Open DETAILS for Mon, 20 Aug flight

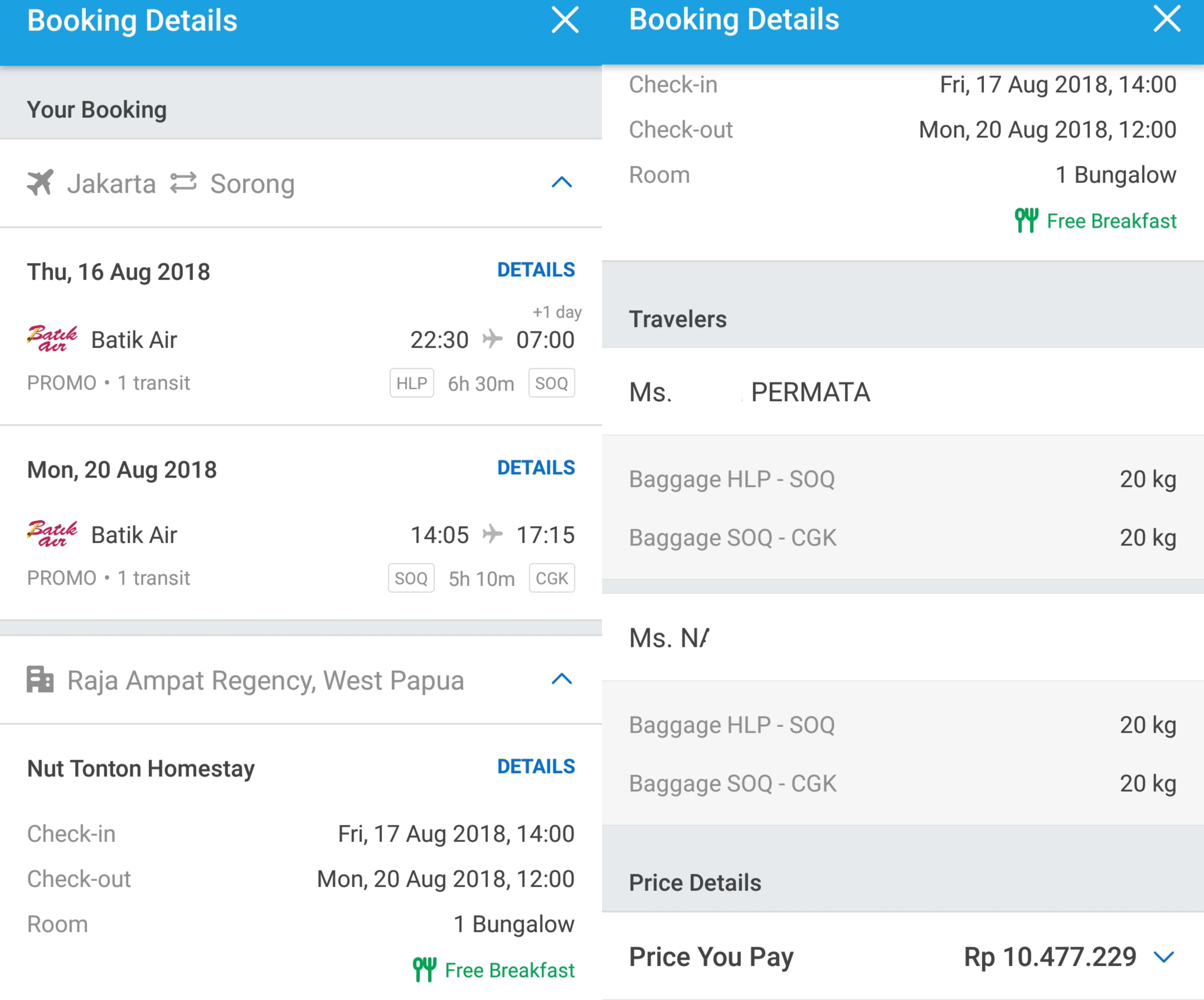coord(536,467)
